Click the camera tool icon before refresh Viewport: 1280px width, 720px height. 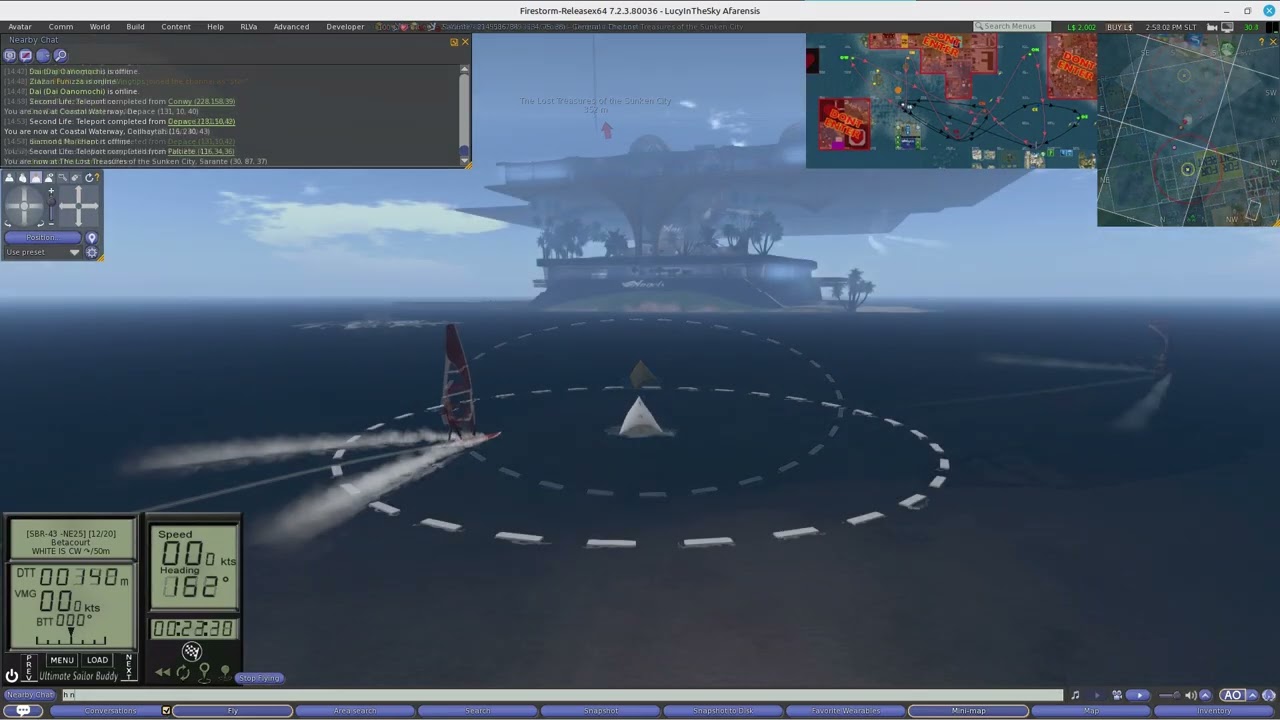point(75,178)
